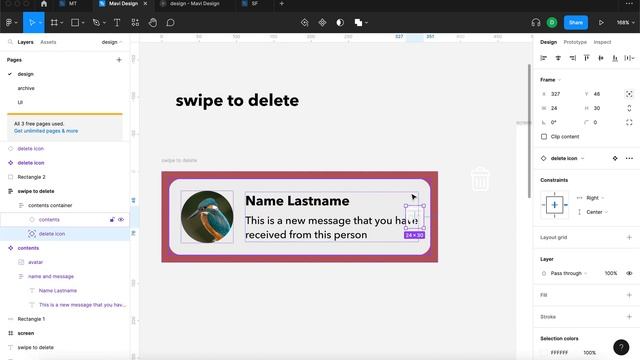Add a new file tab with plus
Image resolution: width=640 pixels, height=360 pixels.
tap(281, 4)
